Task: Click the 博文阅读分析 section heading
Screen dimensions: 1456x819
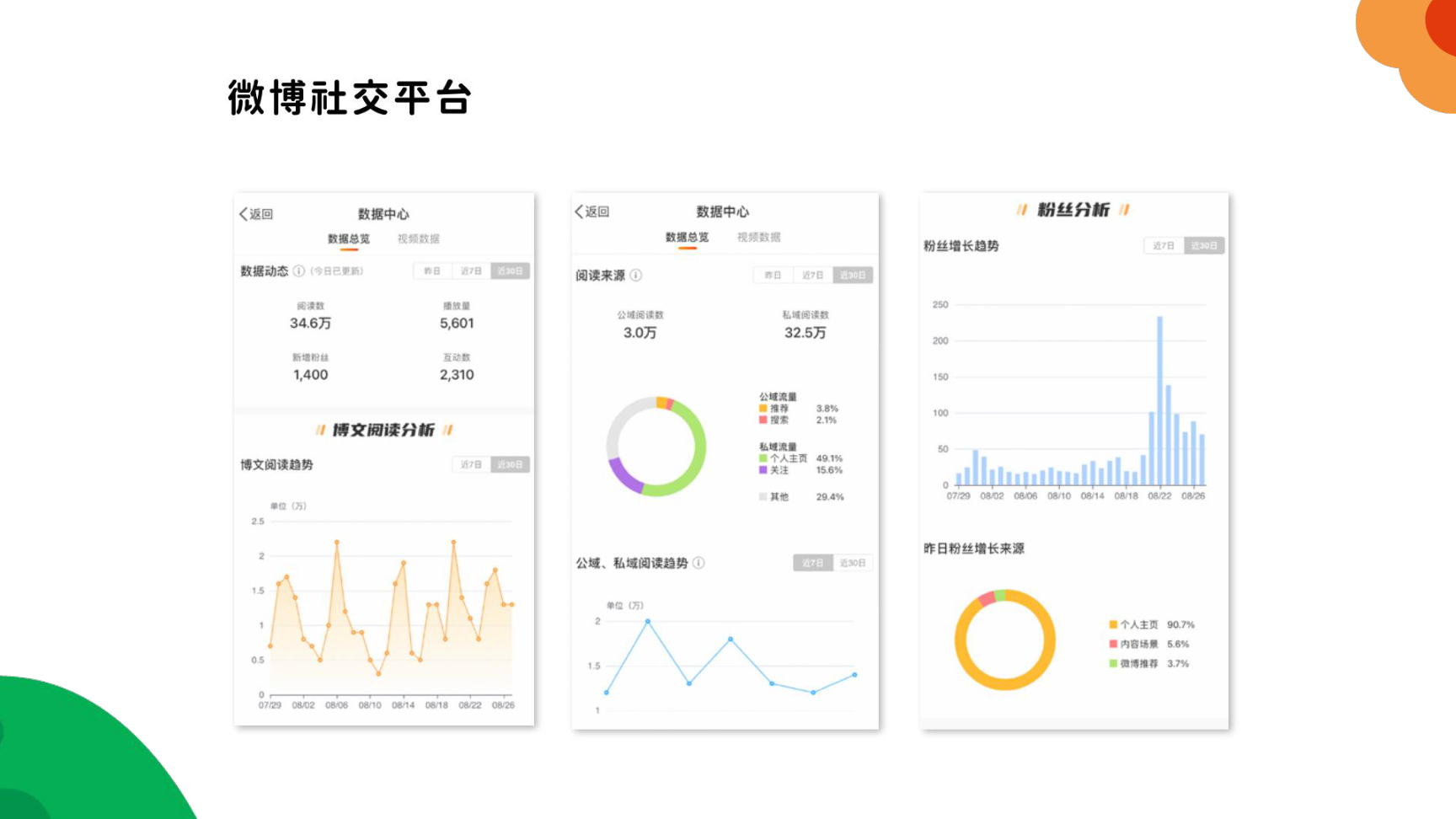Action: click(383, 431)
